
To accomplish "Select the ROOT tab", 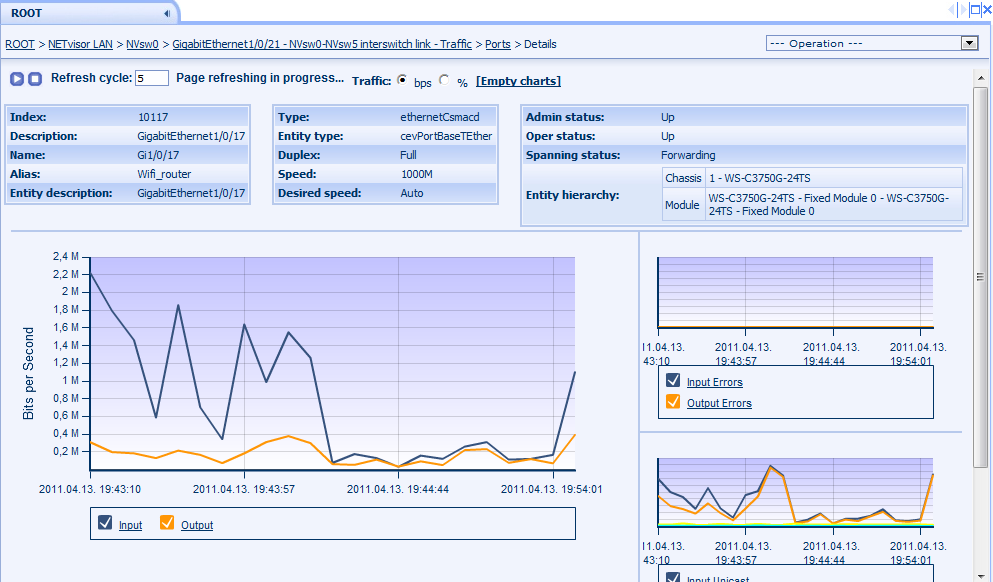I will [27, 13].
